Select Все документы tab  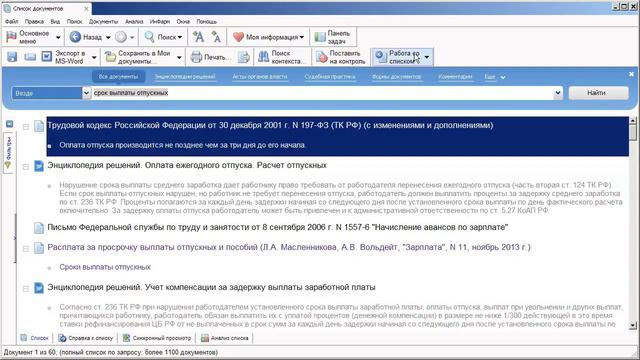click(x=118, y=76)
